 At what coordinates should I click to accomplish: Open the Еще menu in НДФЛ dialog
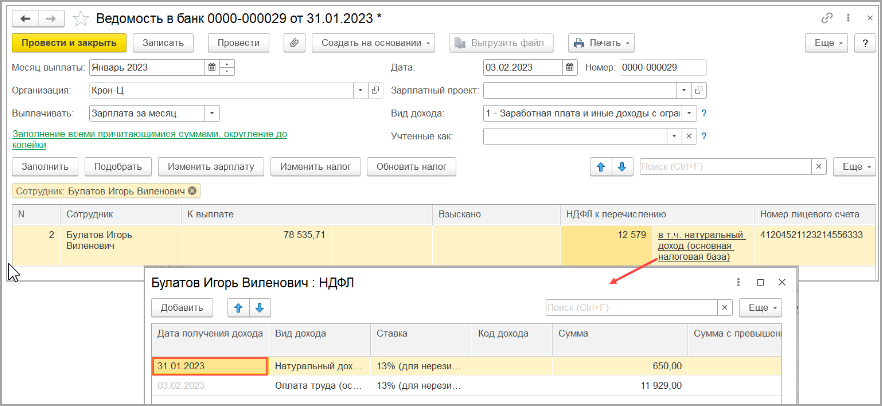click(x=760, y=308)
